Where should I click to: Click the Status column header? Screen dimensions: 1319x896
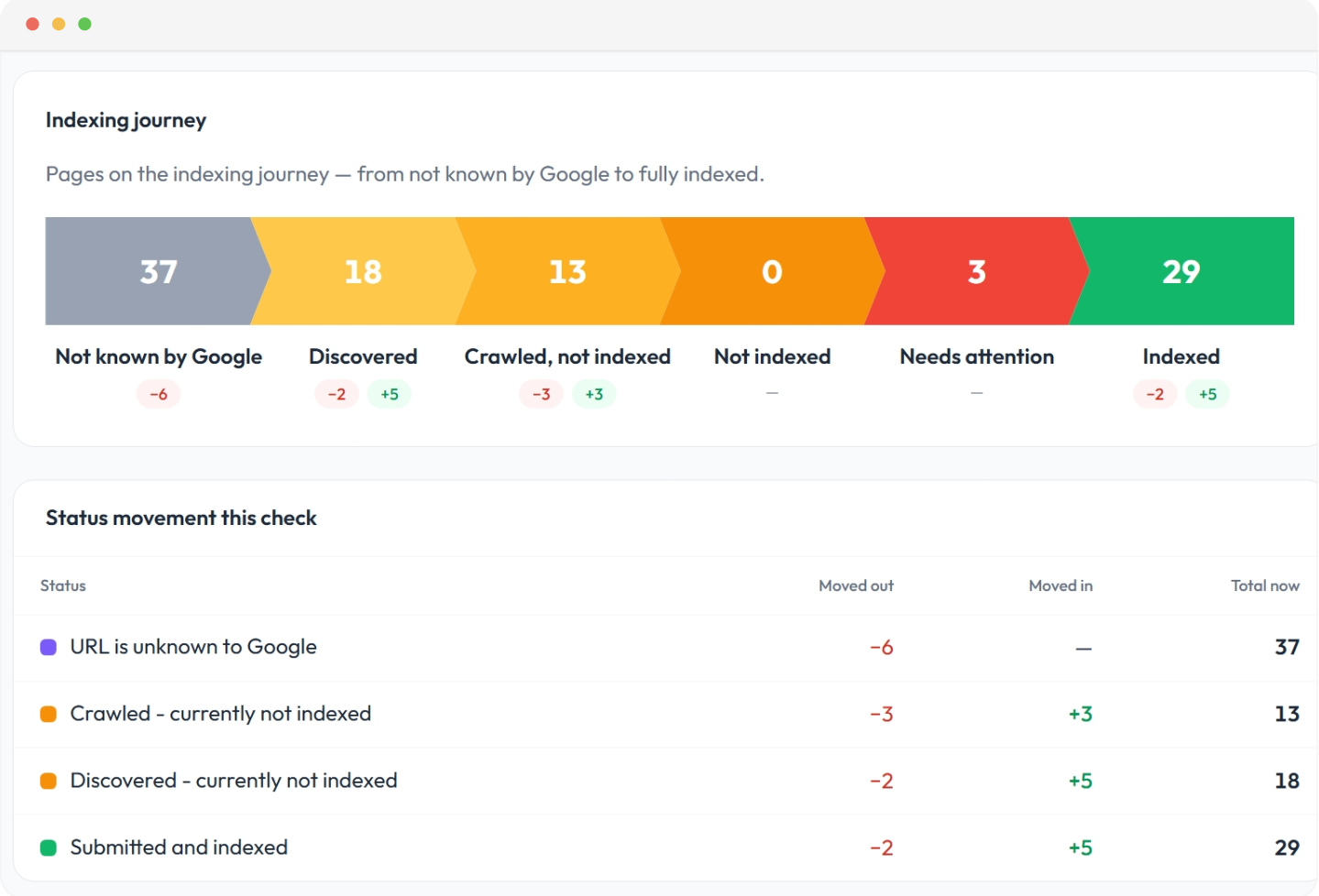63,585
